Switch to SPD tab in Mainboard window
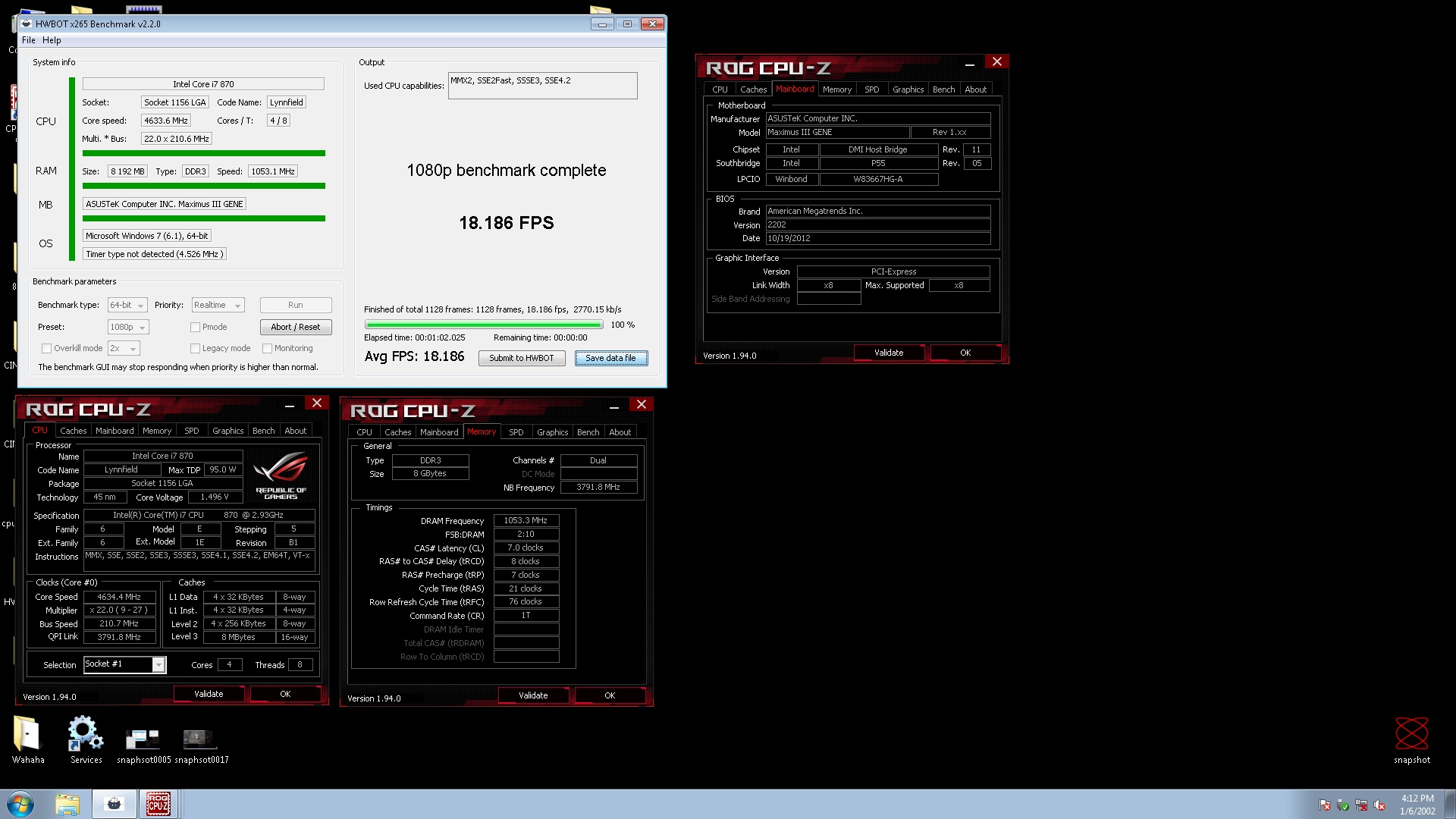This screenshot has height=819, width=1456. (872, 89)
